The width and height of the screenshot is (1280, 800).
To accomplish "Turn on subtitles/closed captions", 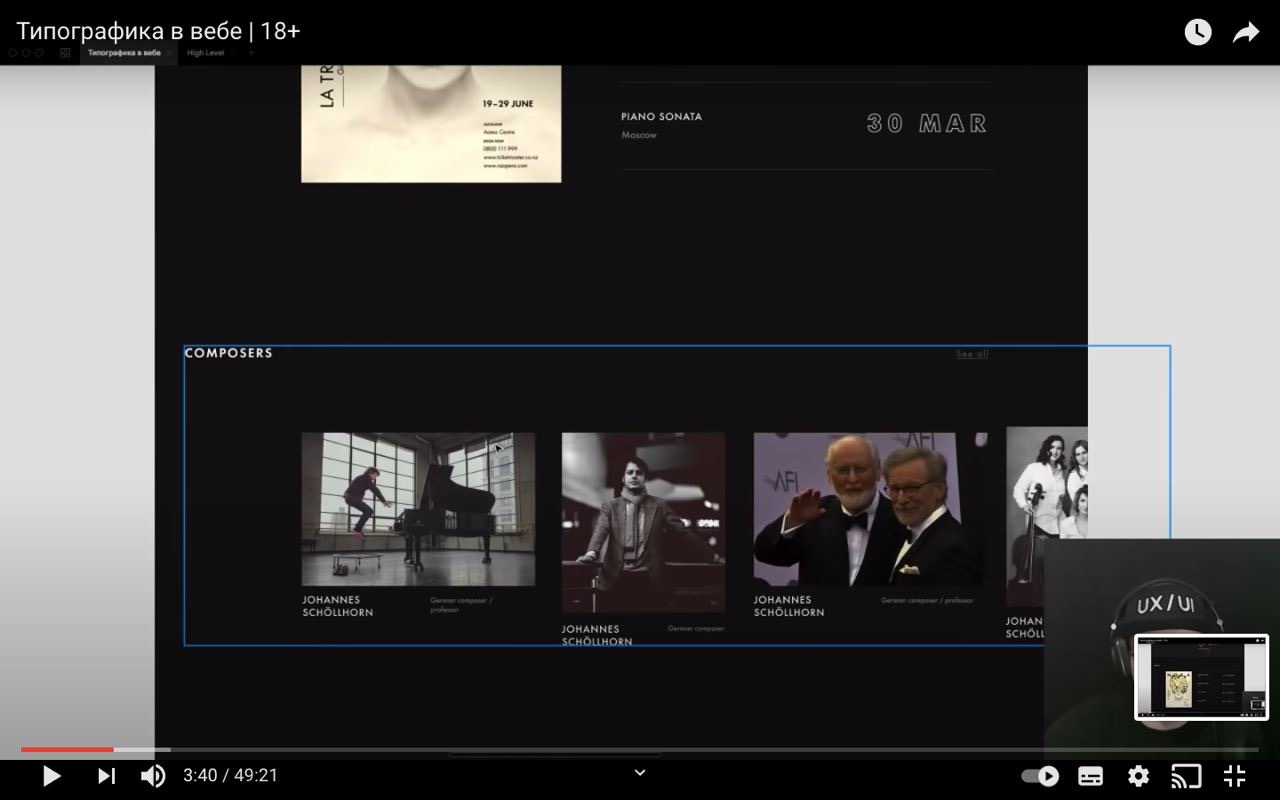I will tap(1091, 776).
